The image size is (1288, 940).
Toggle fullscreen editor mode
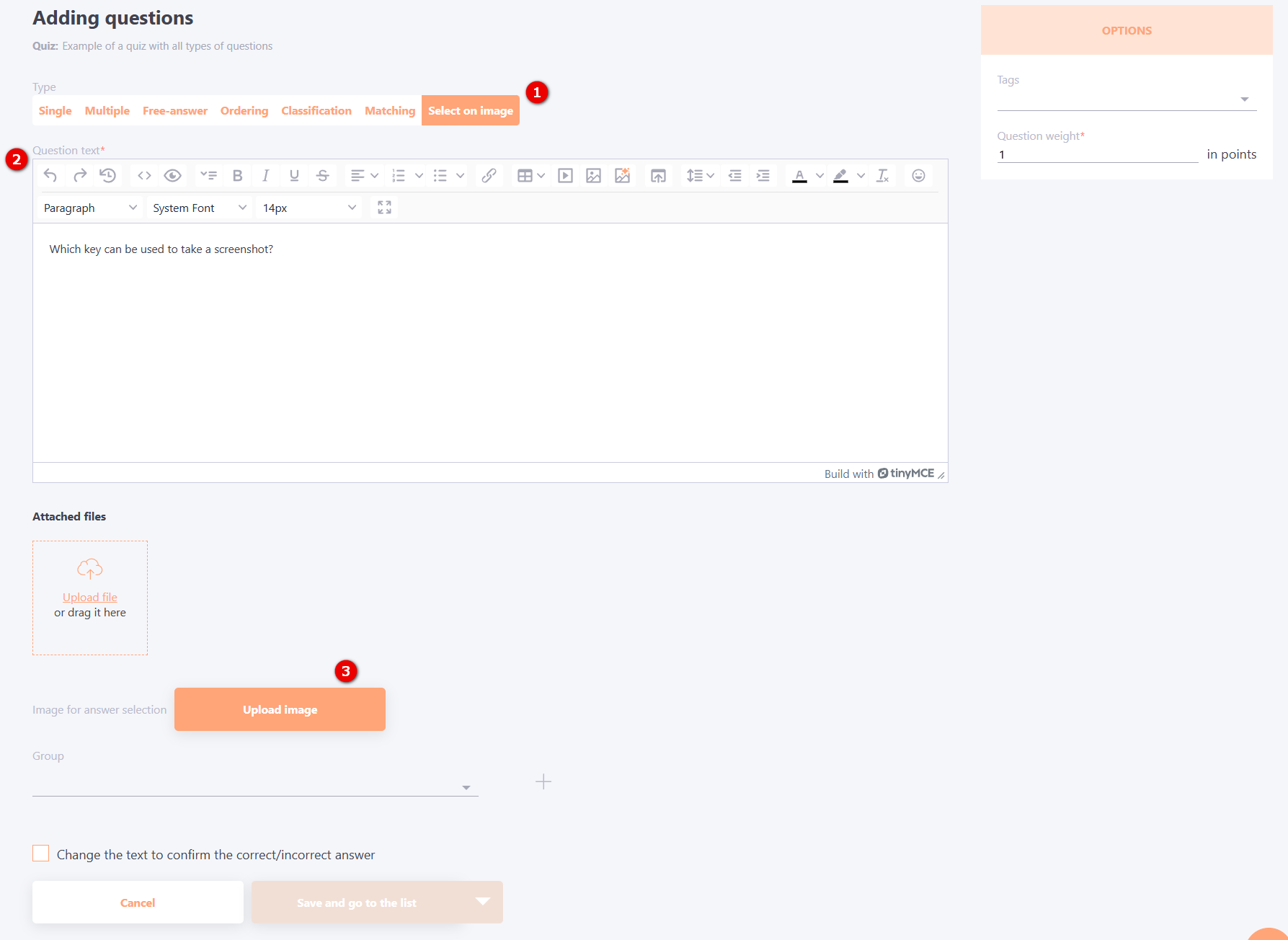pyautogui.click(x=384, y=208)
